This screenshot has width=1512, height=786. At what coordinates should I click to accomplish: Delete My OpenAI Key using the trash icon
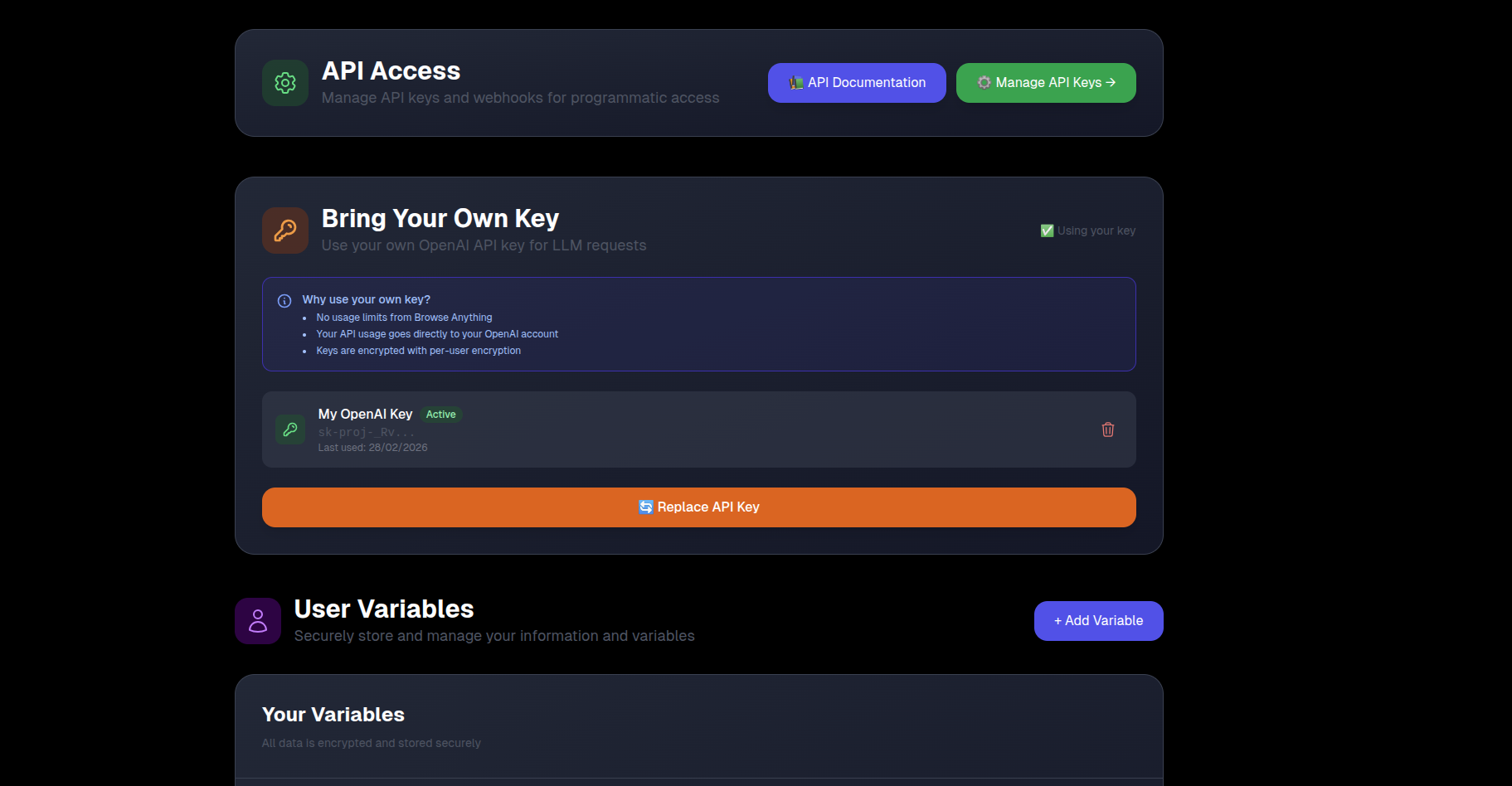pos(1107,429)
